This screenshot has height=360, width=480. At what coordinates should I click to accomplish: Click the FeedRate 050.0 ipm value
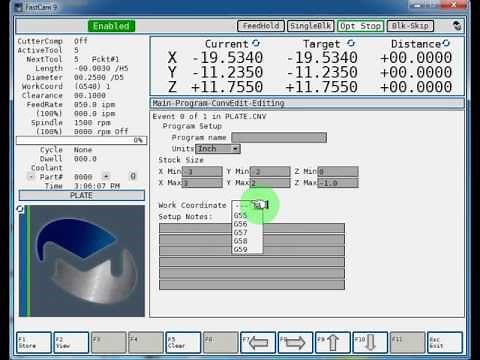coord(94,104)
